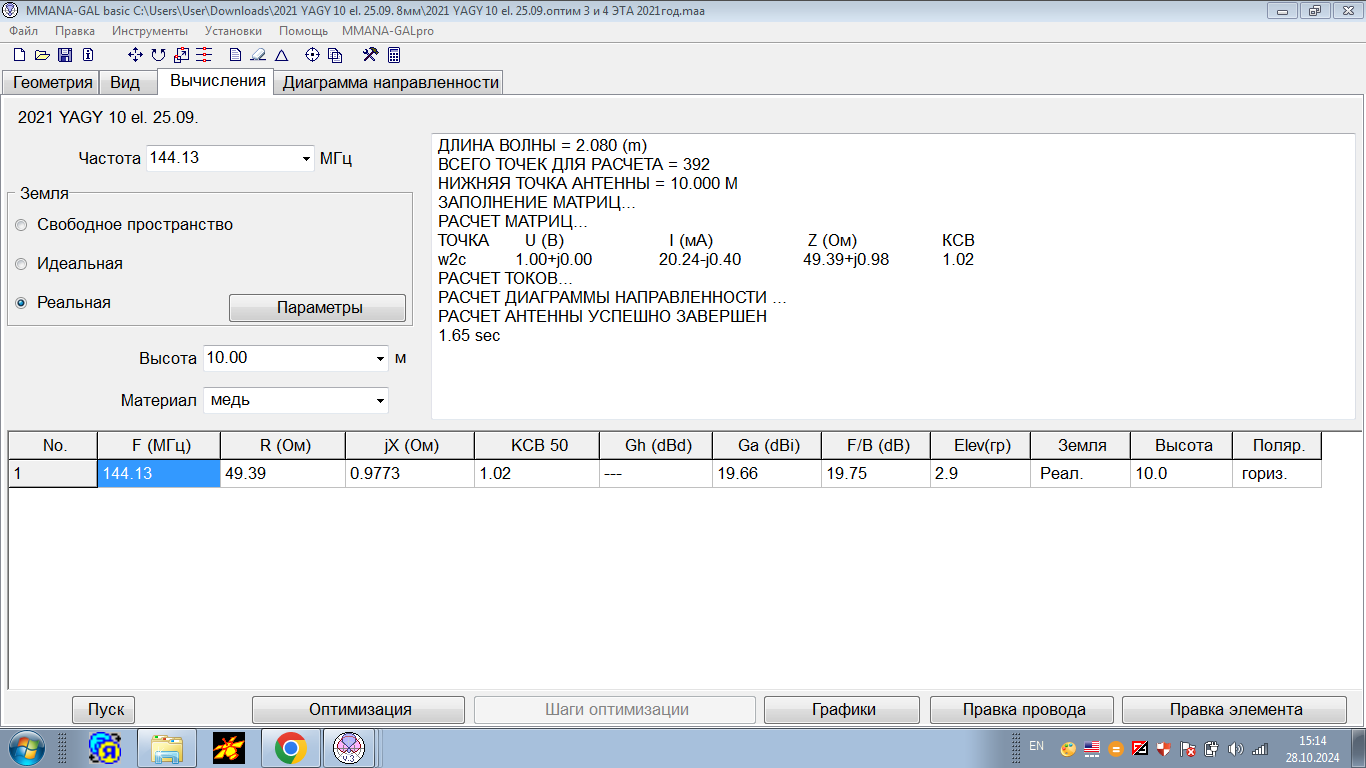1366x768 pixels.
Task: Open the Инструменты menu
Action: [150, 31]
